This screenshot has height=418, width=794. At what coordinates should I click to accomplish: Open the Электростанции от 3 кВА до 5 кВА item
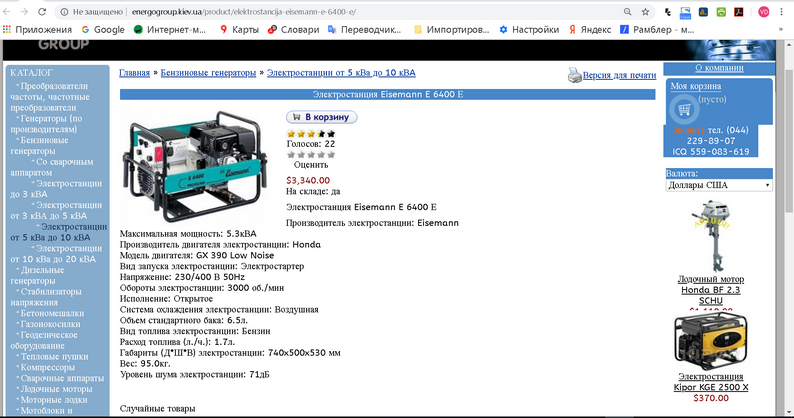[x=56, y=211]
